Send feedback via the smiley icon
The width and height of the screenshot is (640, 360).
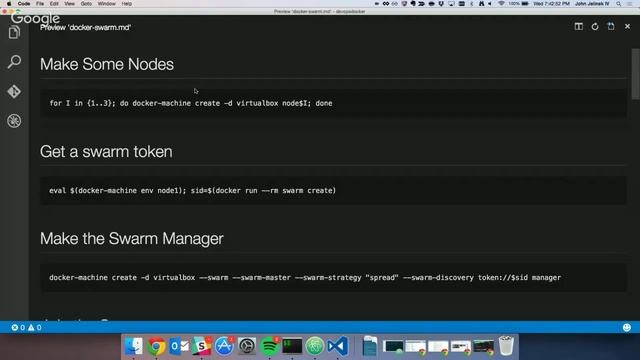(627, 327)
